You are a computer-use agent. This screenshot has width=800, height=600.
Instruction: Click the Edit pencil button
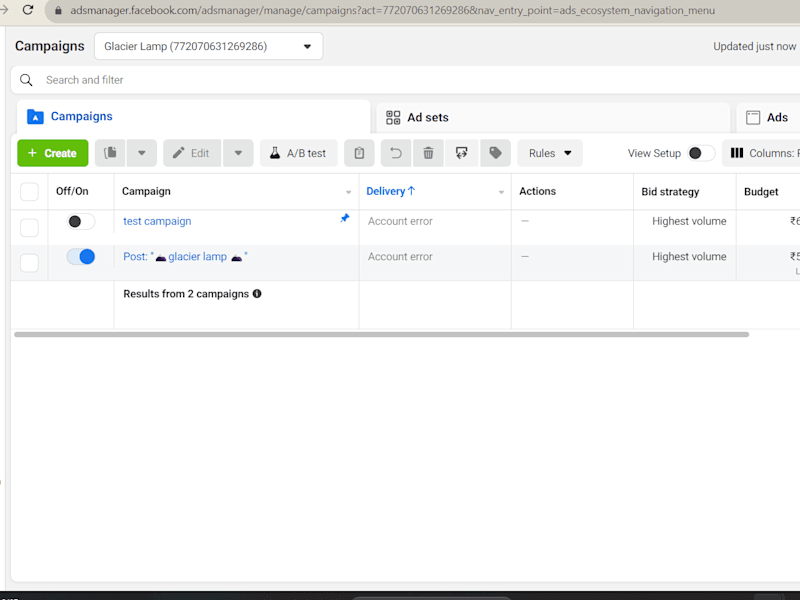(192, 153)
